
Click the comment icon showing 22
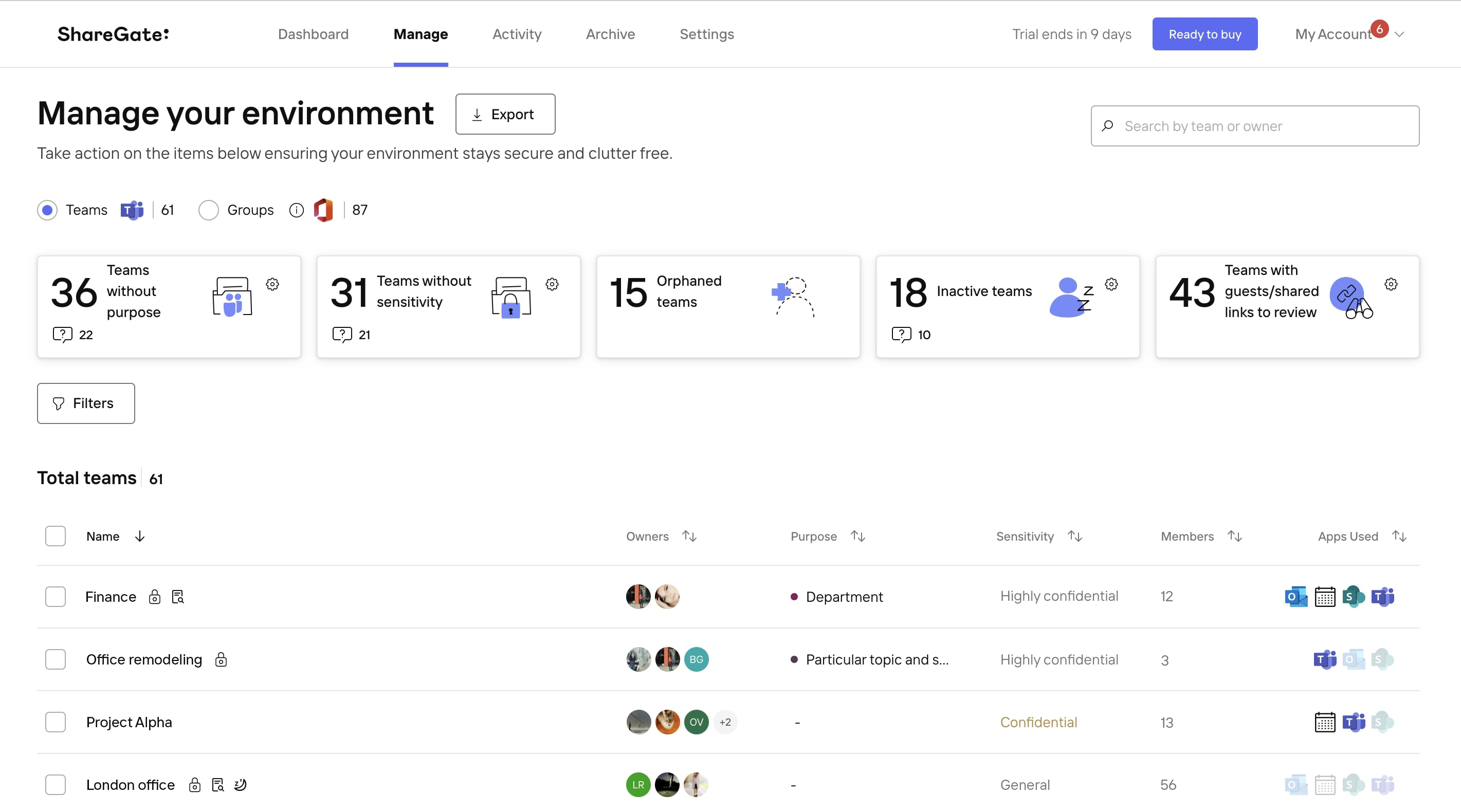pos(62,335)
